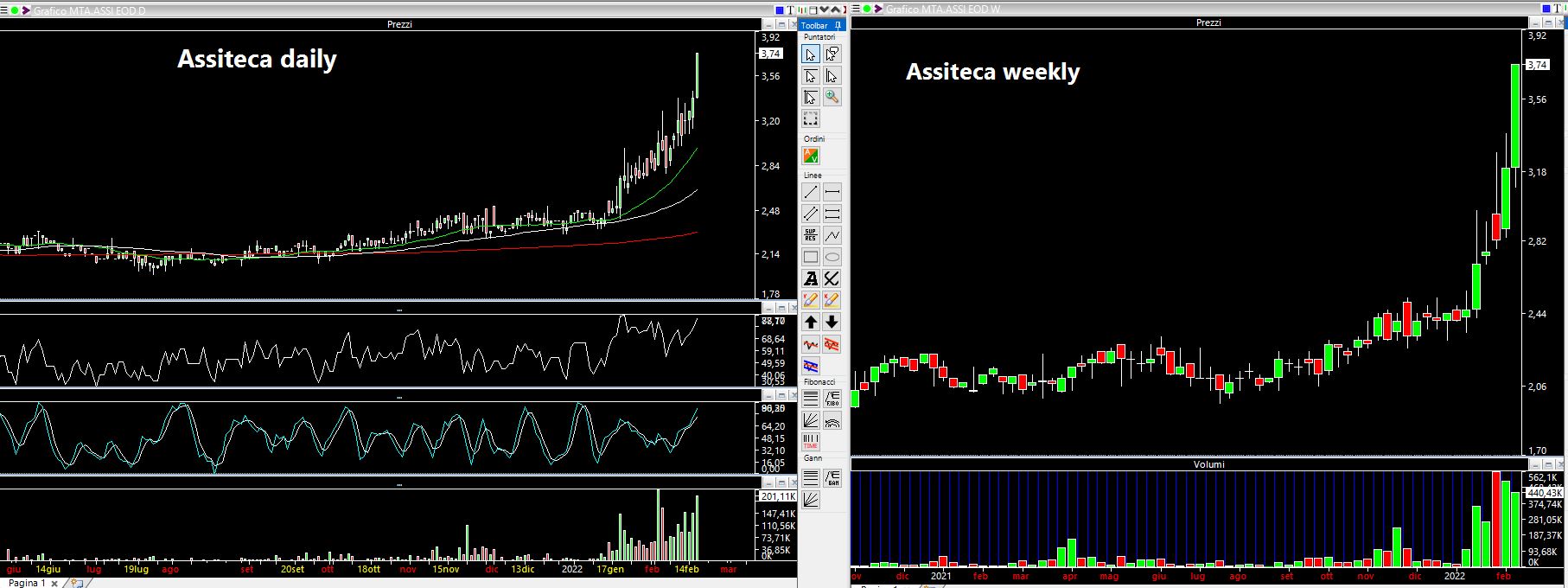Click the SUP RES support-resistance tool

(x=810, y=235)
